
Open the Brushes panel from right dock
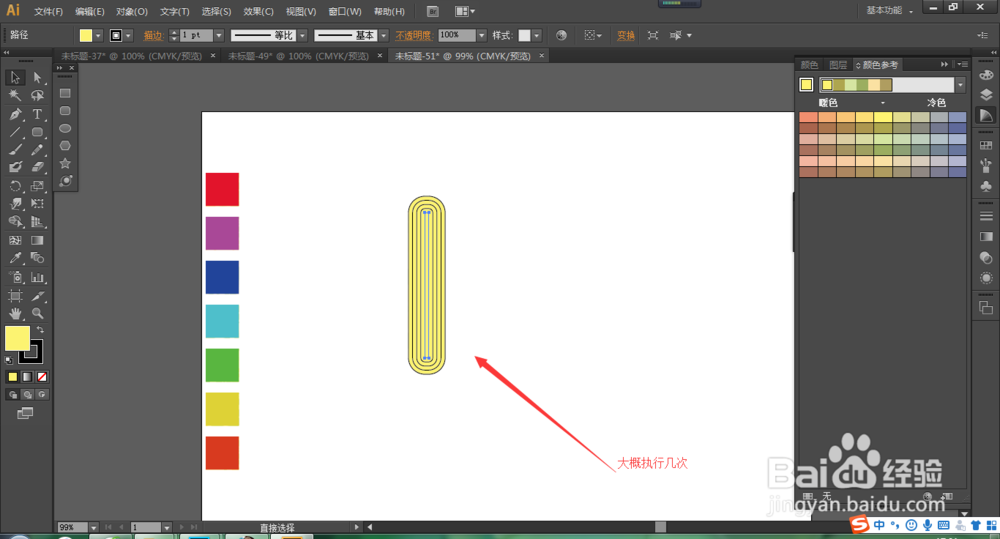pyautogui.click(x=986, y=165)
